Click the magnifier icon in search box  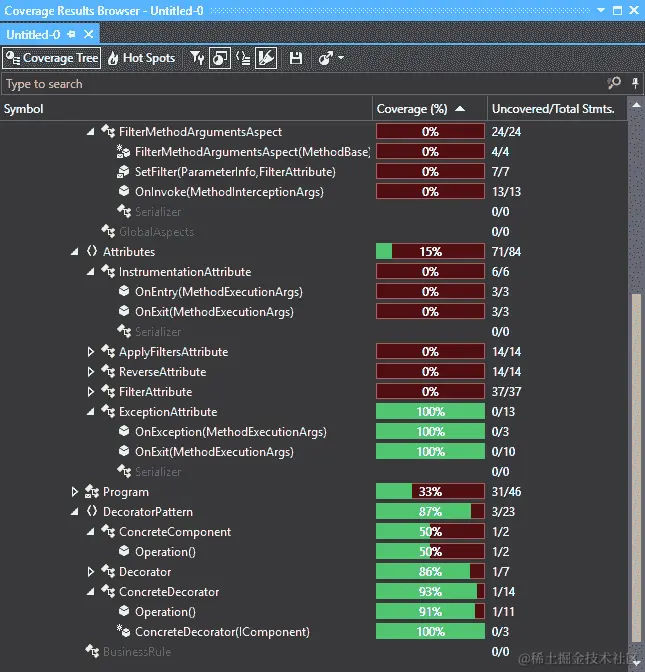[x=614, y=83]
